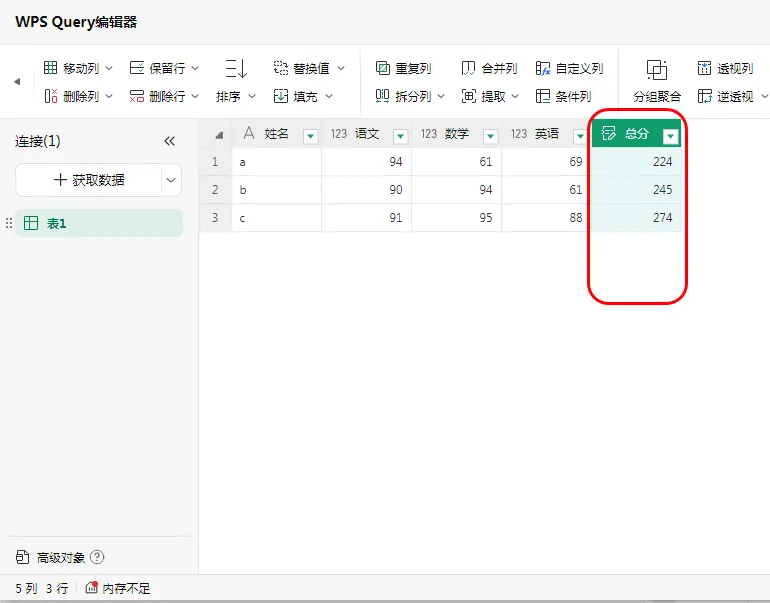Collapse the 连接 panel with double chevron
Screen dimensions: 770x603
pyautogui.click(x=169, y=141)
